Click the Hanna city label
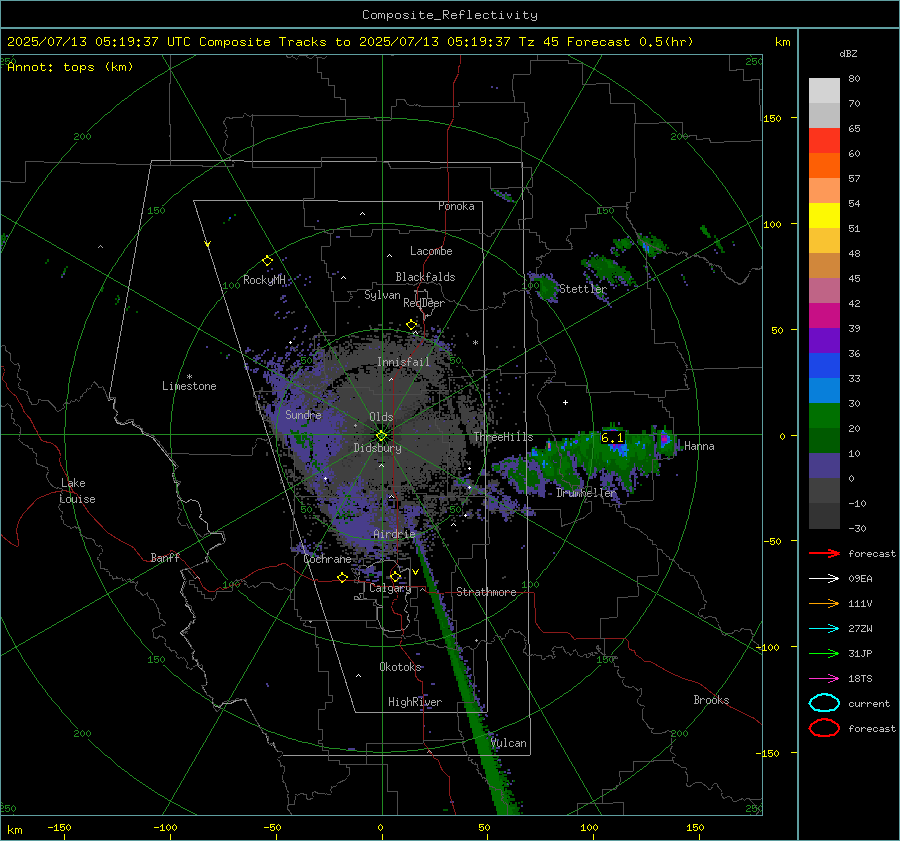900x841 pixels. [x=699, y=446]
